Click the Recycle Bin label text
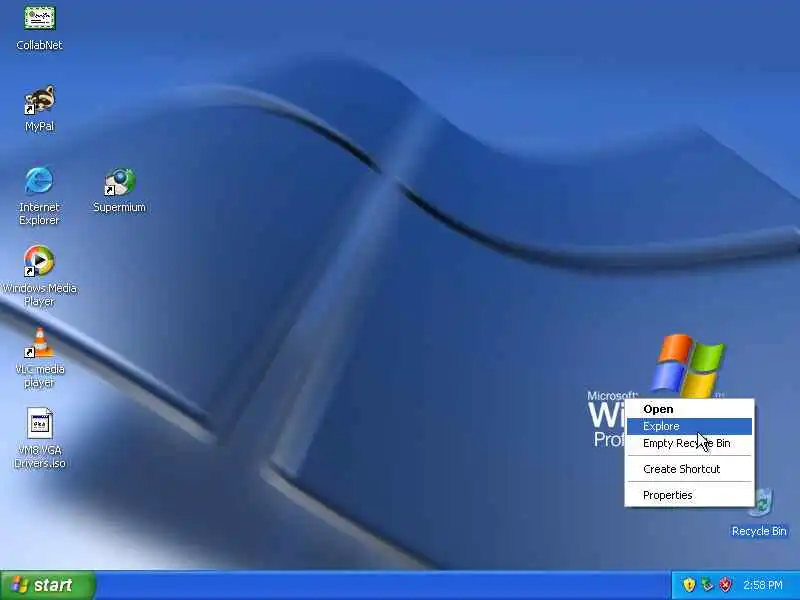The height and width of the screenshot is (600, 800). [759, 531]
